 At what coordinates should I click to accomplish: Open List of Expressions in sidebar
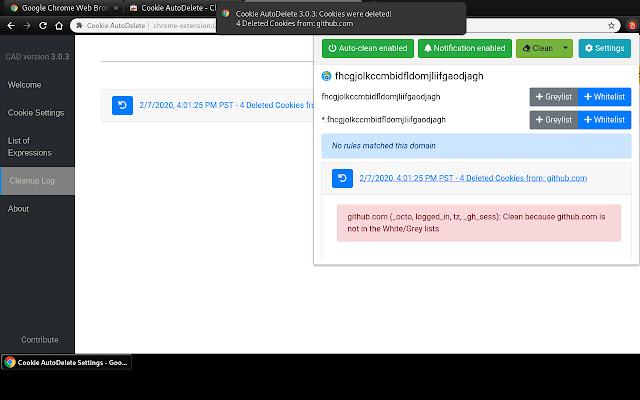pos(37,147)
